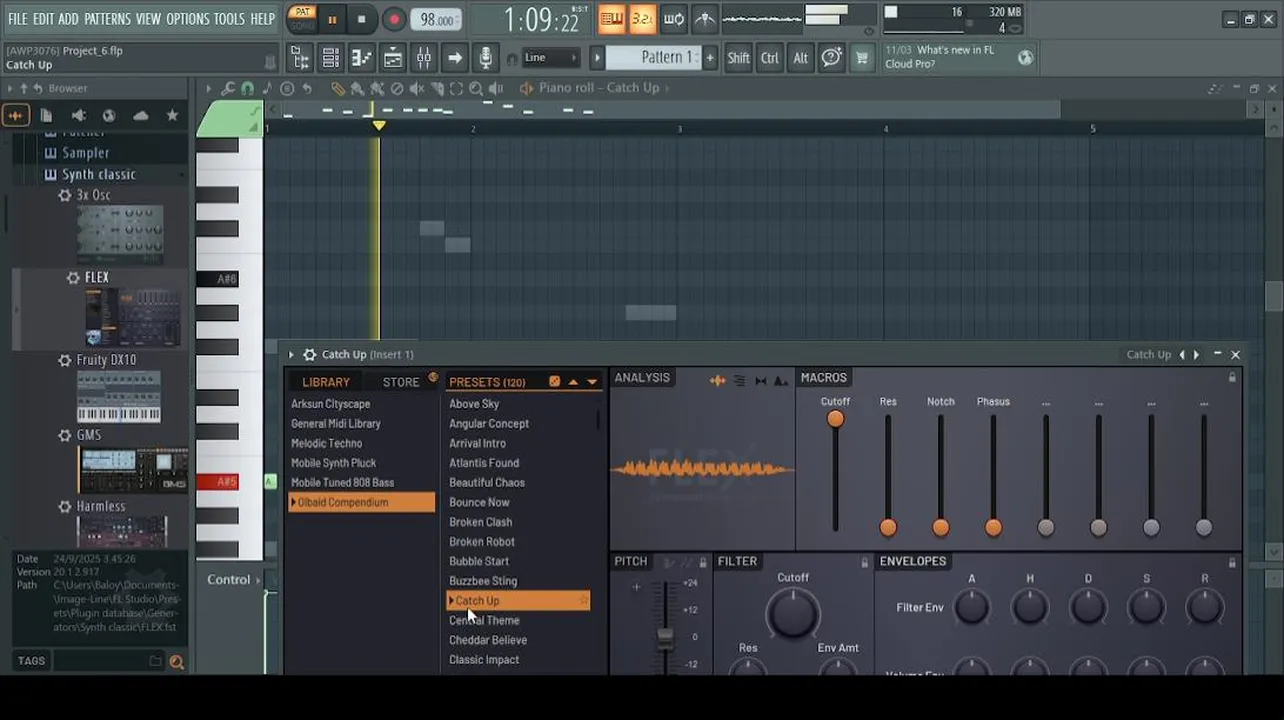The width and height of the screenshot is (1284, 720).
Task: Start recording with the record button
Action: pyautogui.click(x=394, y=18)
